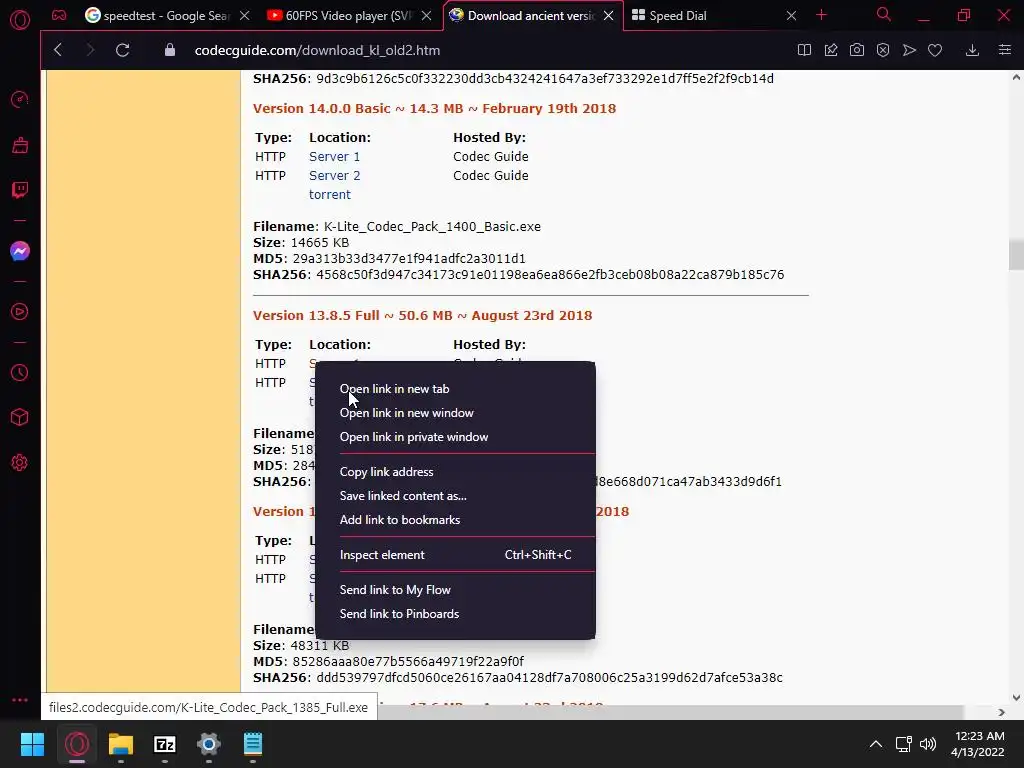Take a snapshot with camera icon
The image size is (1024, 768).
coord(857,50)
